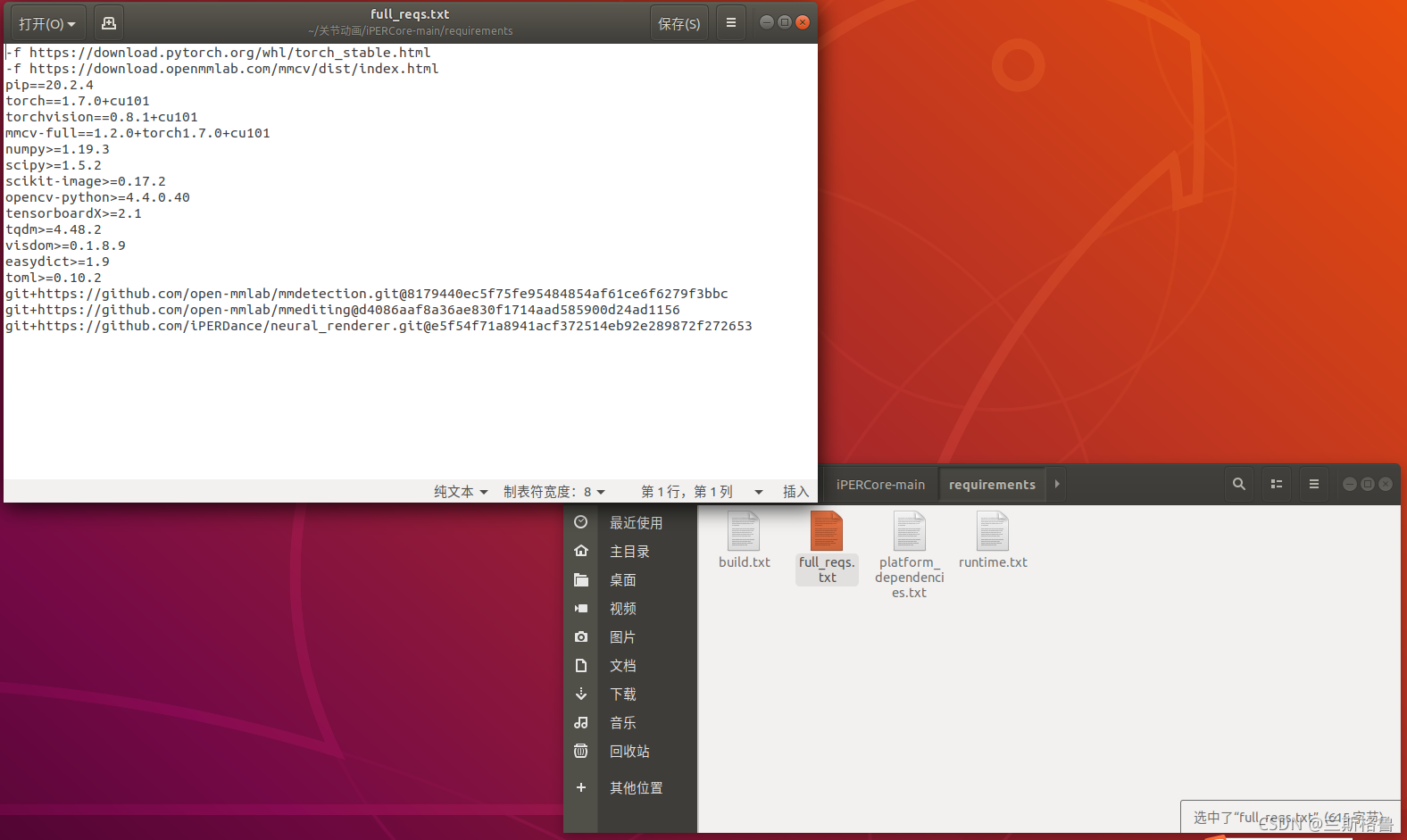This screenshot has width=1407, height=840.
Task: Click the trash bin icon beside 回收站
Action: (x=581, y=751)
